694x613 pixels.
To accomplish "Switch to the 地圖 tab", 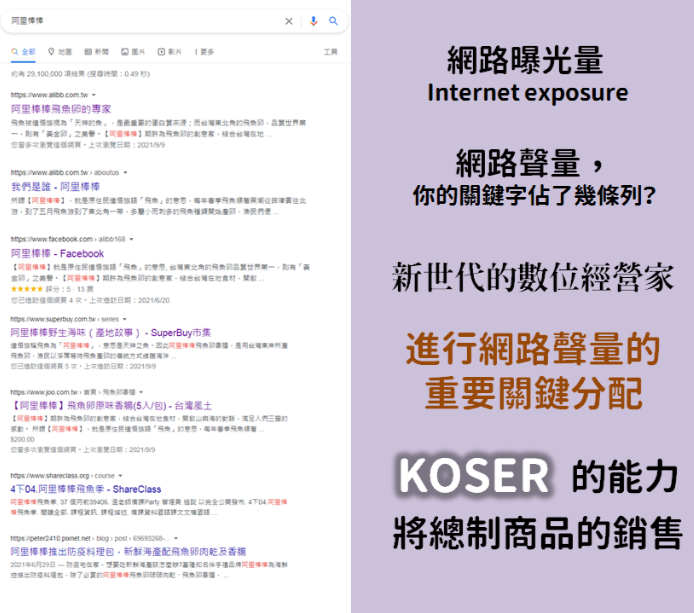I will (x=60, y=52).
